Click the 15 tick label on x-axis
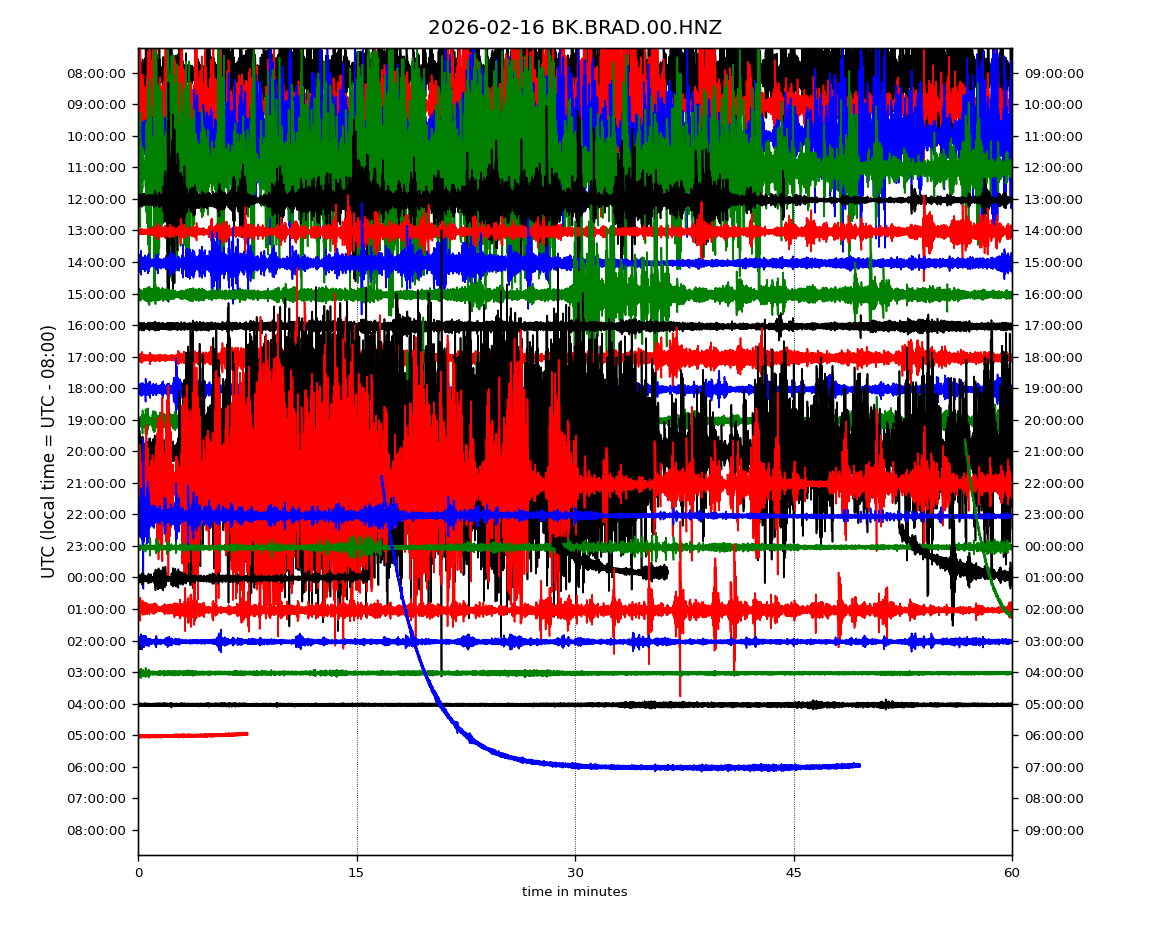This screenshot has height=950, width=1150. pyautogui.click(x=356, y=873)
